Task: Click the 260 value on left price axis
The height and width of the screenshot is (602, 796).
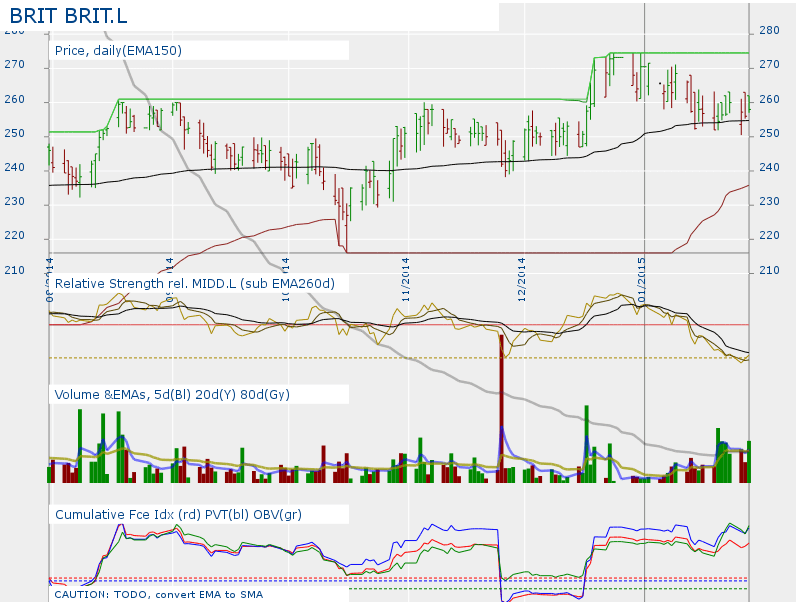Action: (14, 99)
